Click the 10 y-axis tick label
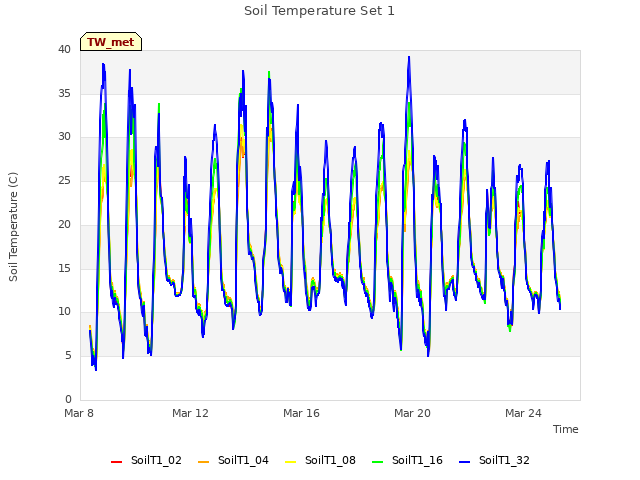This screenshot has height=480, width=640. point(64,312)
